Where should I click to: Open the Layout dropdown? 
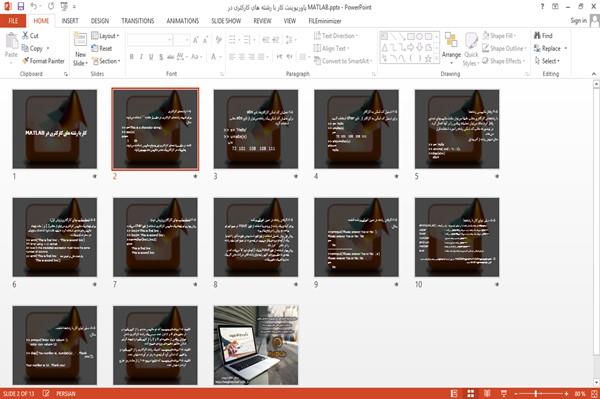pos(106,36)
